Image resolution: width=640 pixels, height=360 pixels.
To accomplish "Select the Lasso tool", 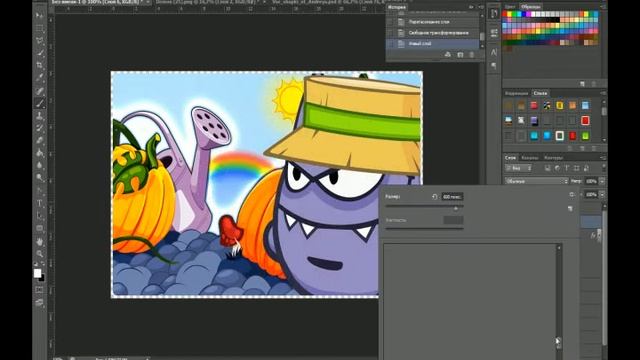I will [40, 41].
